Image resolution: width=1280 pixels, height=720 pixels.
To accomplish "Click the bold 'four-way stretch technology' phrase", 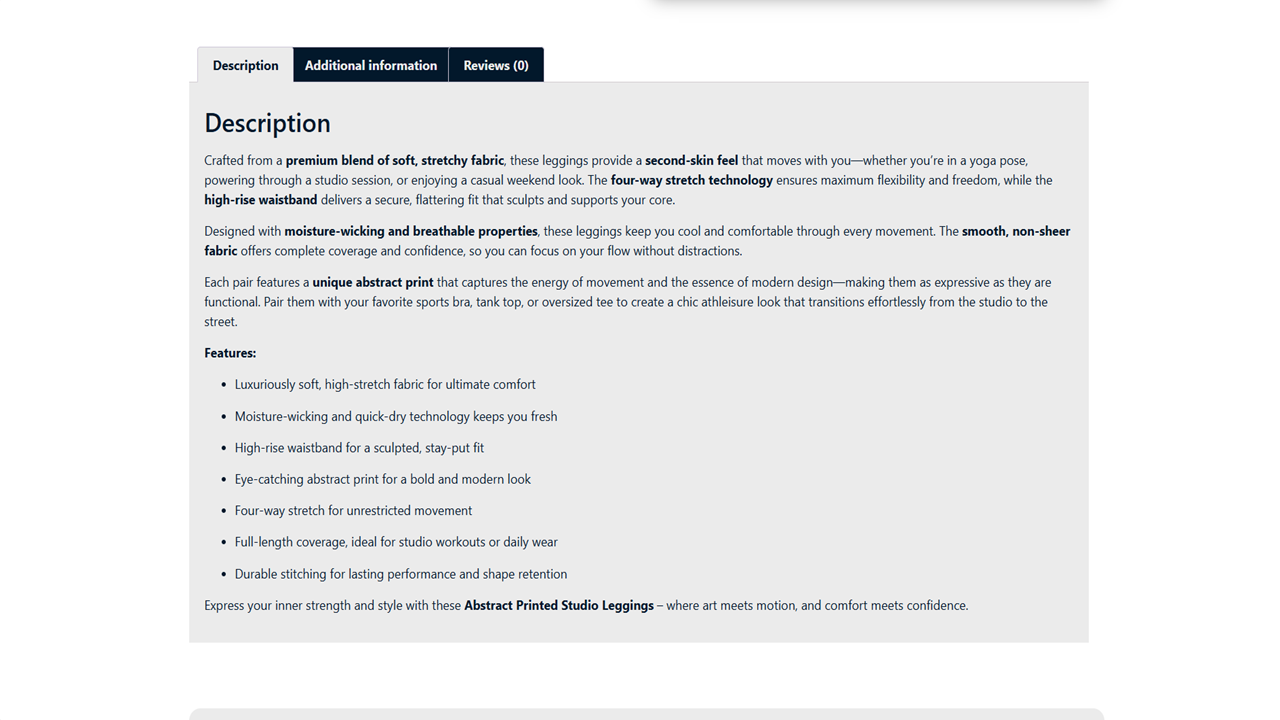I will (x=692, y=180).
